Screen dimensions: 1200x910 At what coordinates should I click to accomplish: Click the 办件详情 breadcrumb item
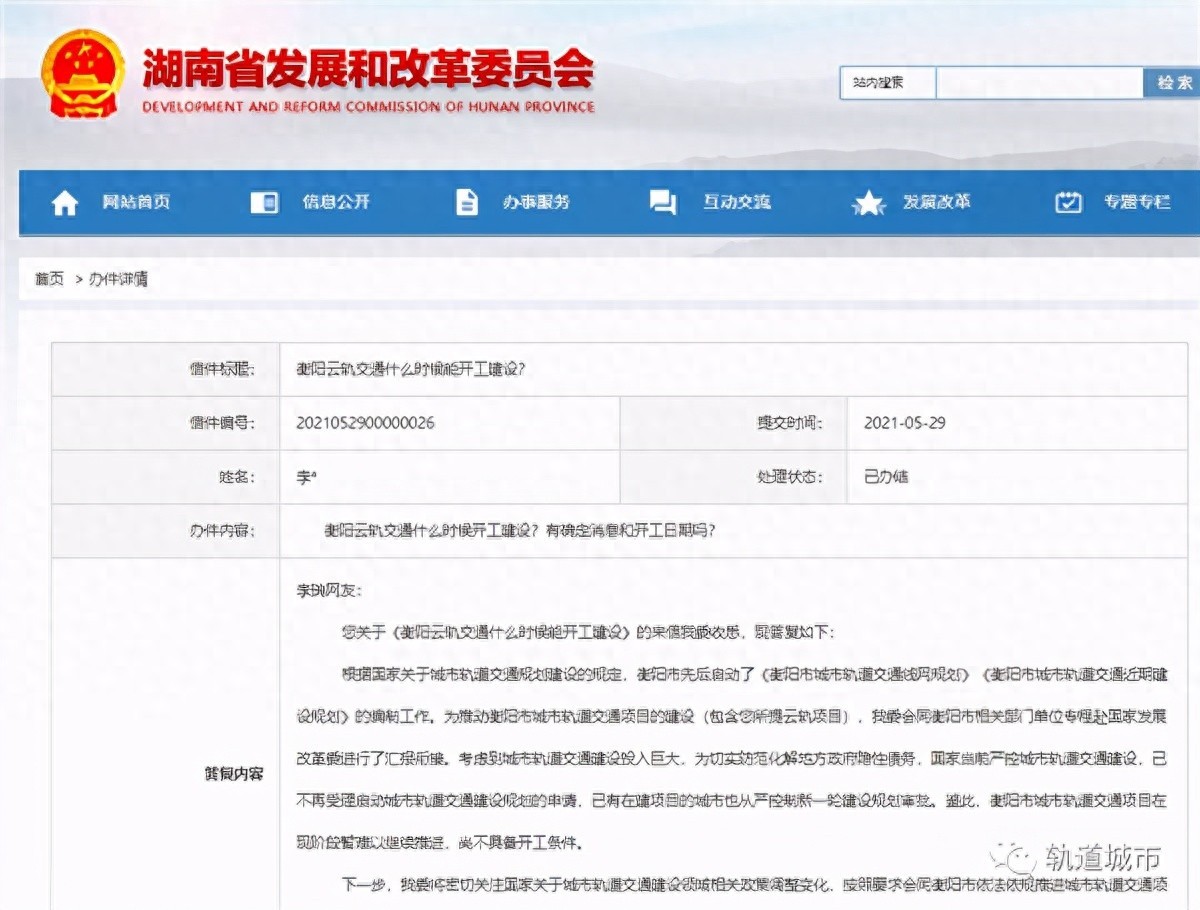pyautogui.click(x=118, y=280)
